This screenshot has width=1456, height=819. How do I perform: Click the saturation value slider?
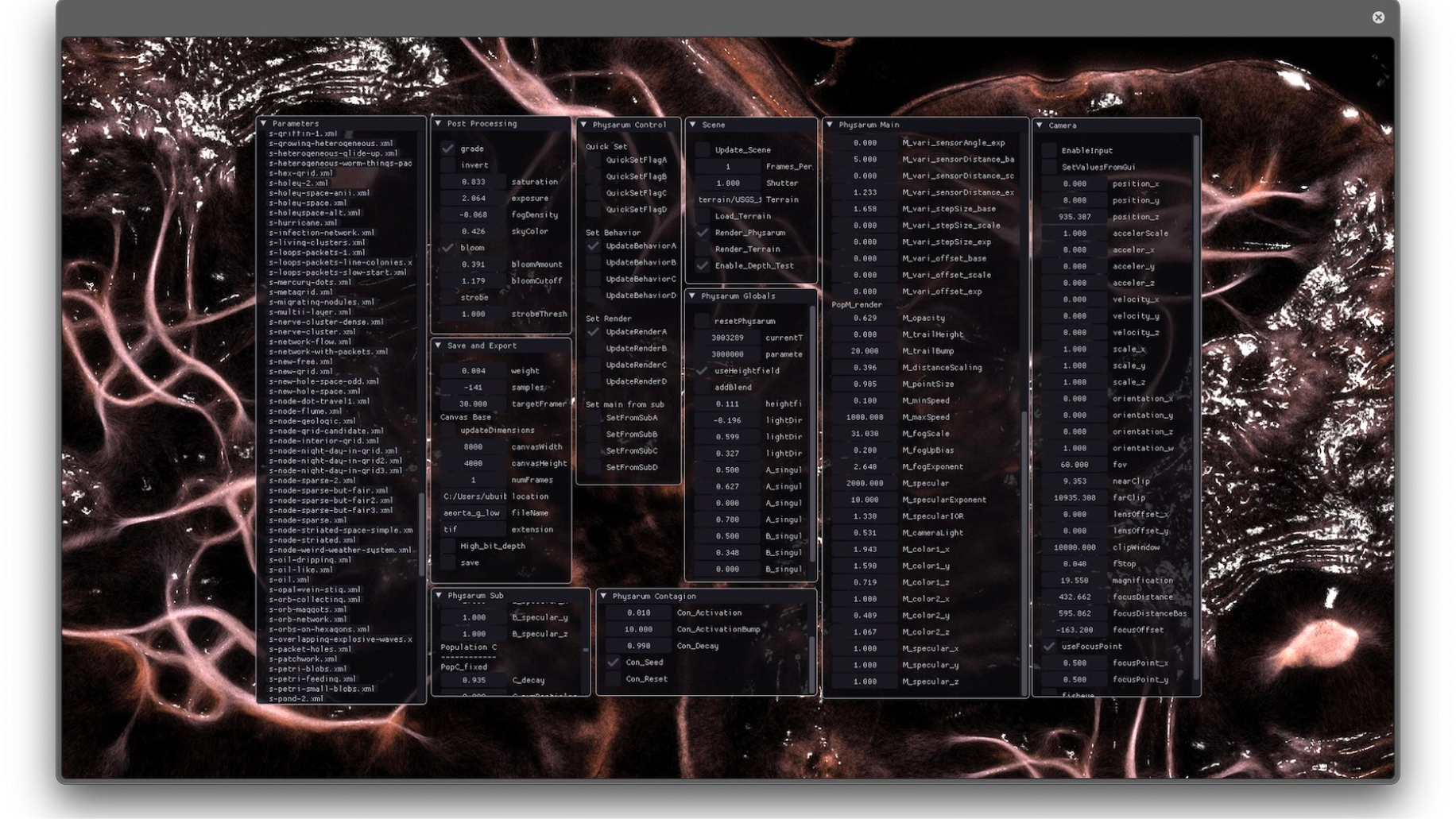click(x=473, y=182)
